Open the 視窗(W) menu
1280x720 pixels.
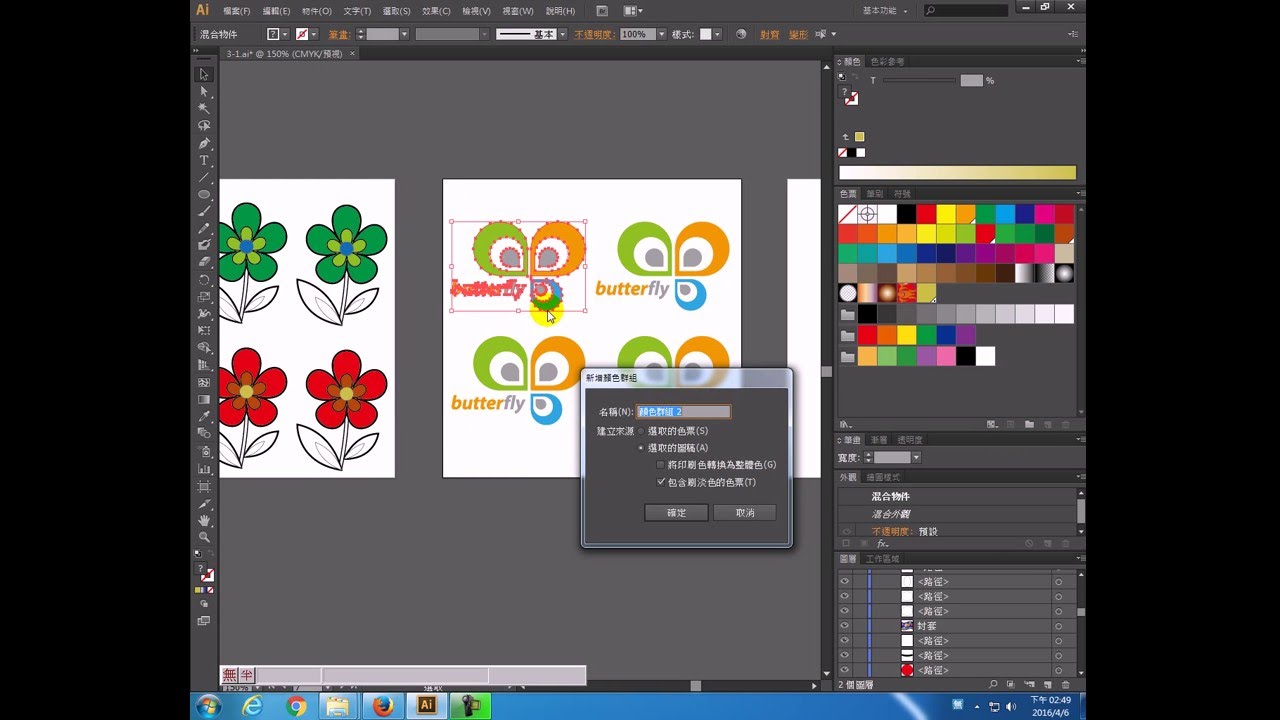(518, 11)
